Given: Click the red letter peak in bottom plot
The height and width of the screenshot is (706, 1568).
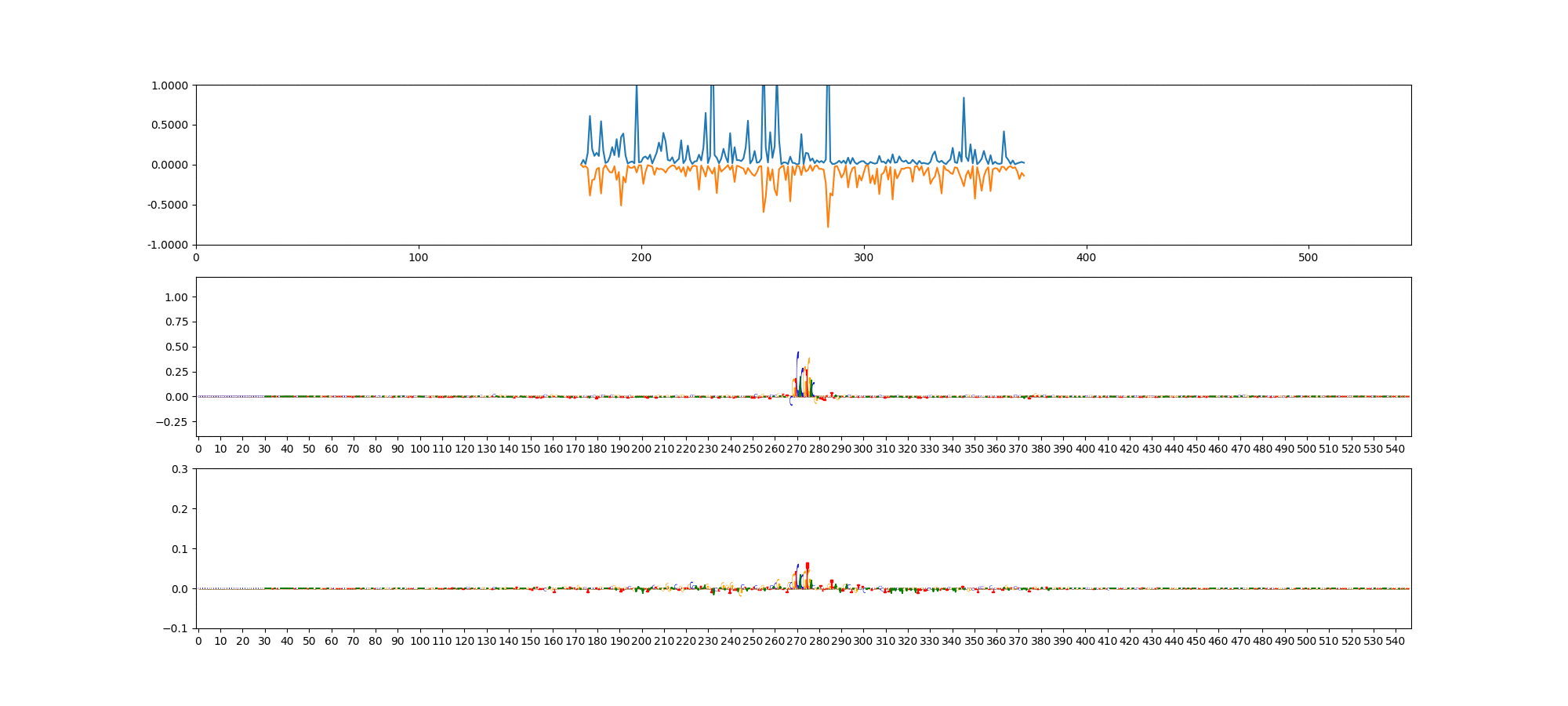Looking at the screenshot, I should [x=807, y=566].
